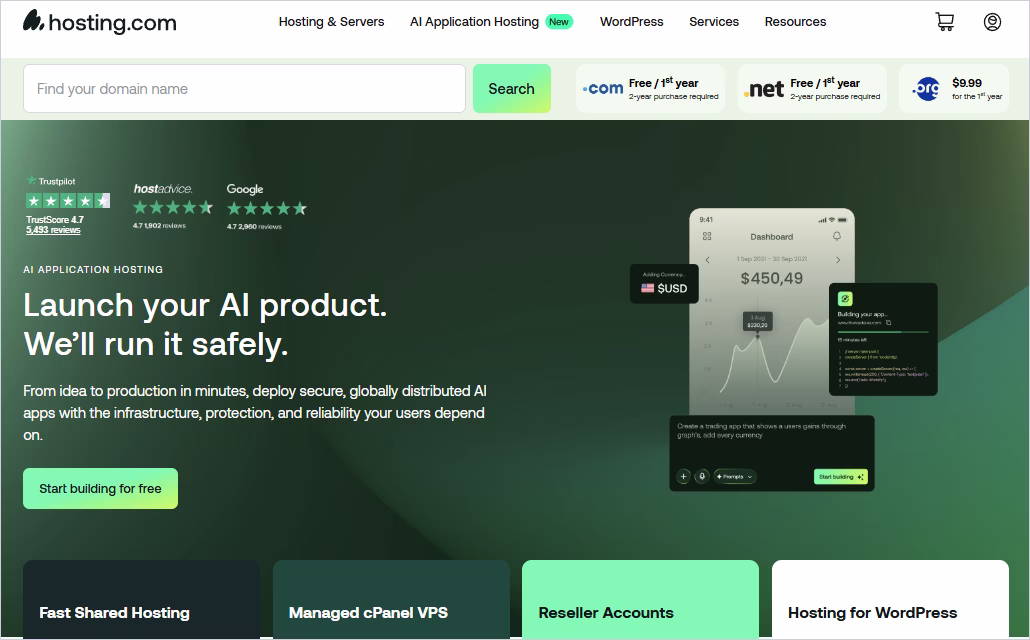1030x640 pixels.
Task: Open Hosting & Servers menu
Action: 331,22
